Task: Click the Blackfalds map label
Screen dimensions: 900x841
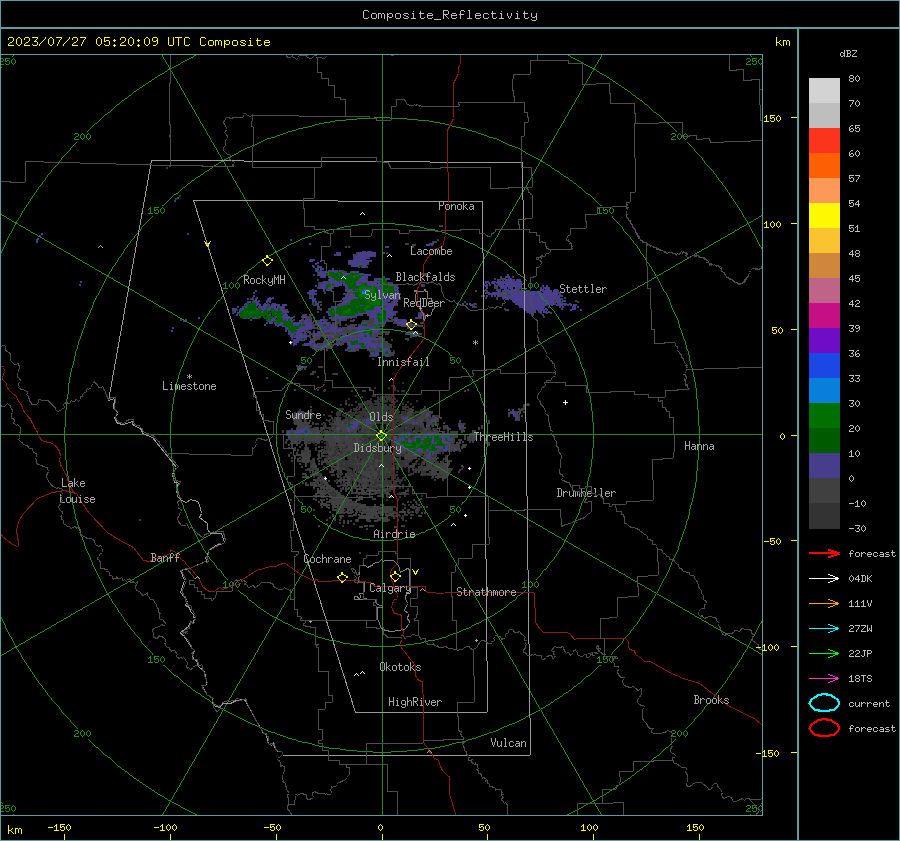Action: point(425,277)
